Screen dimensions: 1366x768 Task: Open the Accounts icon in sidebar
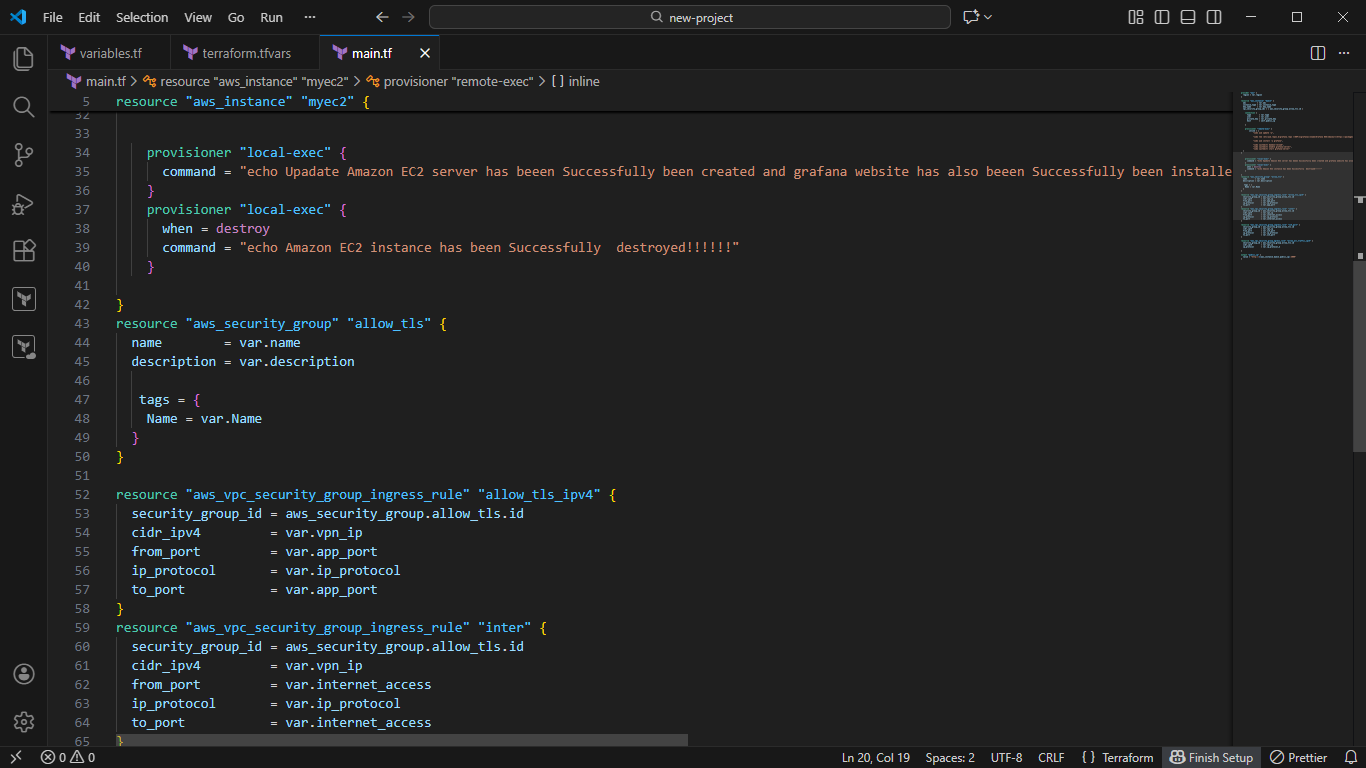coord(23,674)
